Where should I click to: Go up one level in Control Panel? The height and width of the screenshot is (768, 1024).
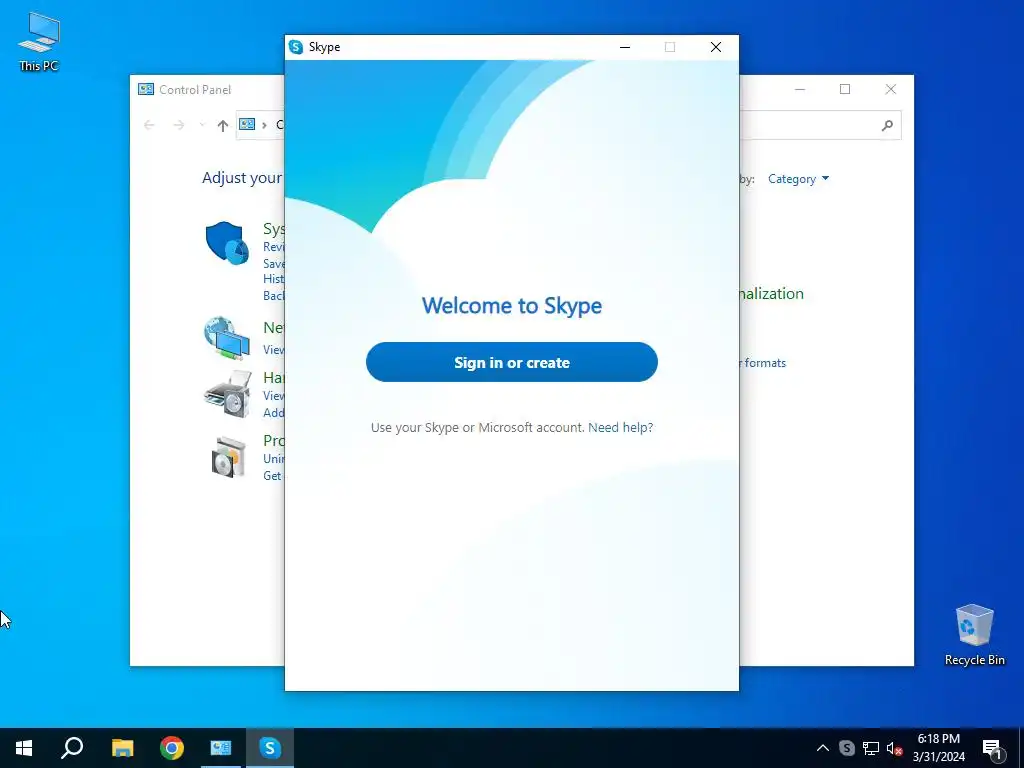(x=223, y=125)
